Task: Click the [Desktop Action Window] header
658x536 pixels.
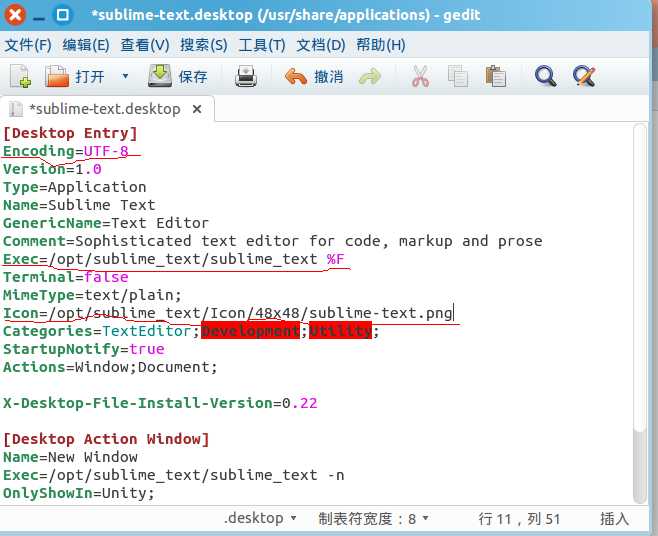Action: click(106, 439)
